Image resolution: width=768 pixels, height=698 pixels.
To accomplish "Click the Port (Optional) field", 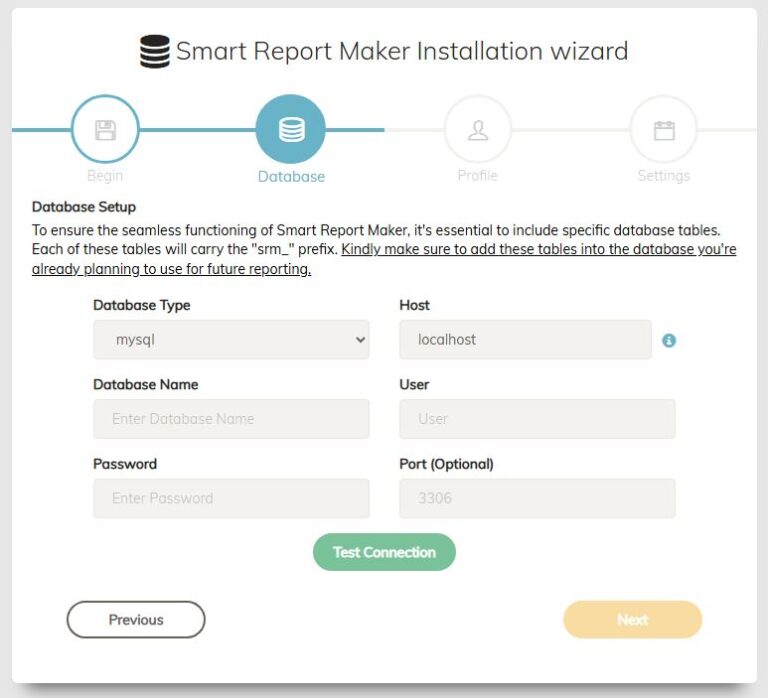I will [x=537, y=498].
